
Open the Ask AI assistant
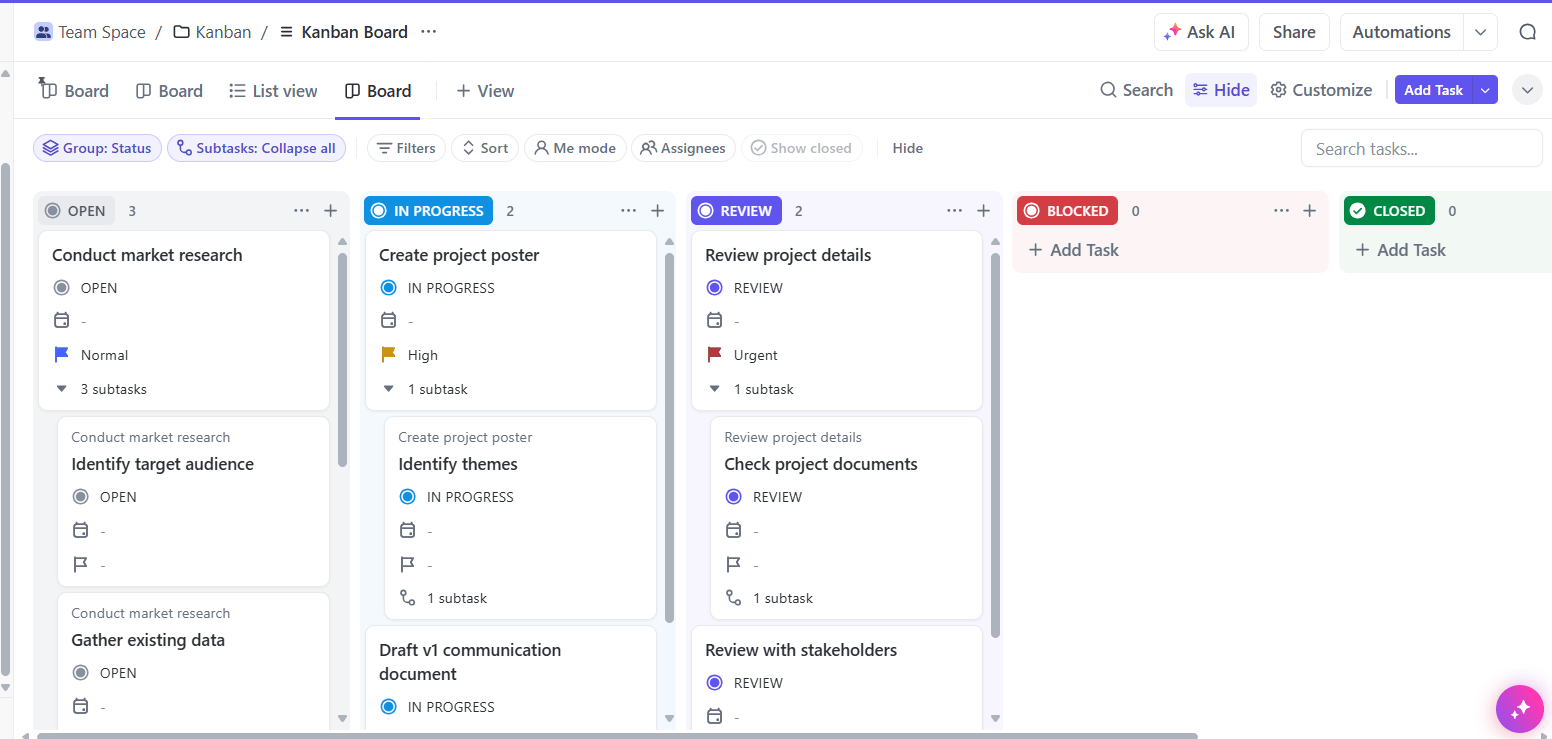1201,31
